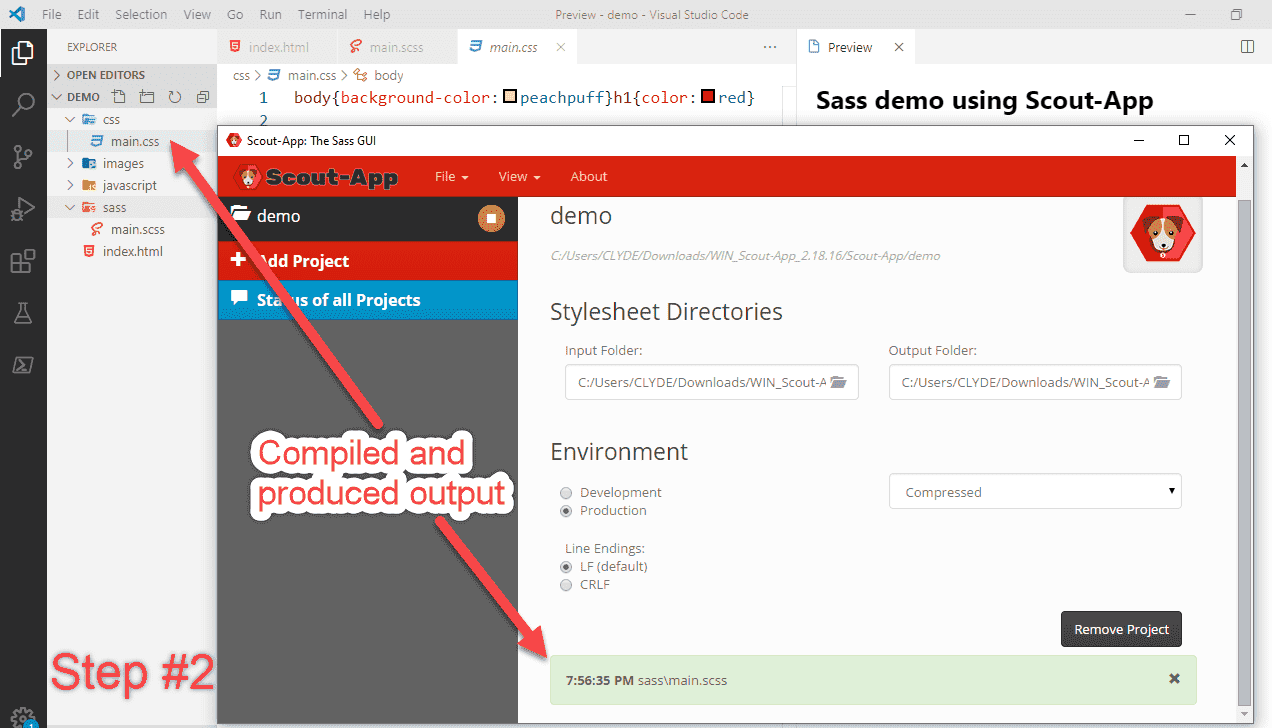
Task: Click the demo project Scout mascot icon
Action: pyautogui.click(x=1162, y=236)
